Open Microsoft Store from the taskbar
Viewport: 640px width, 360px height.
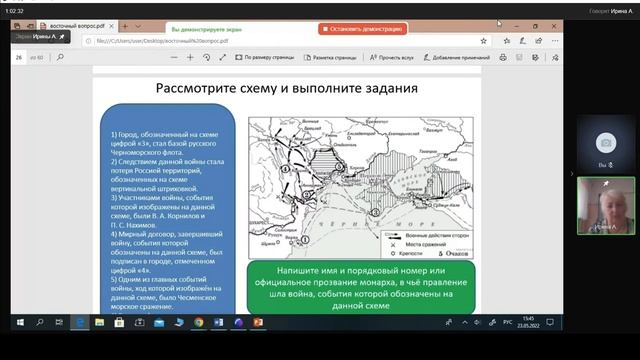coord(119,322)
